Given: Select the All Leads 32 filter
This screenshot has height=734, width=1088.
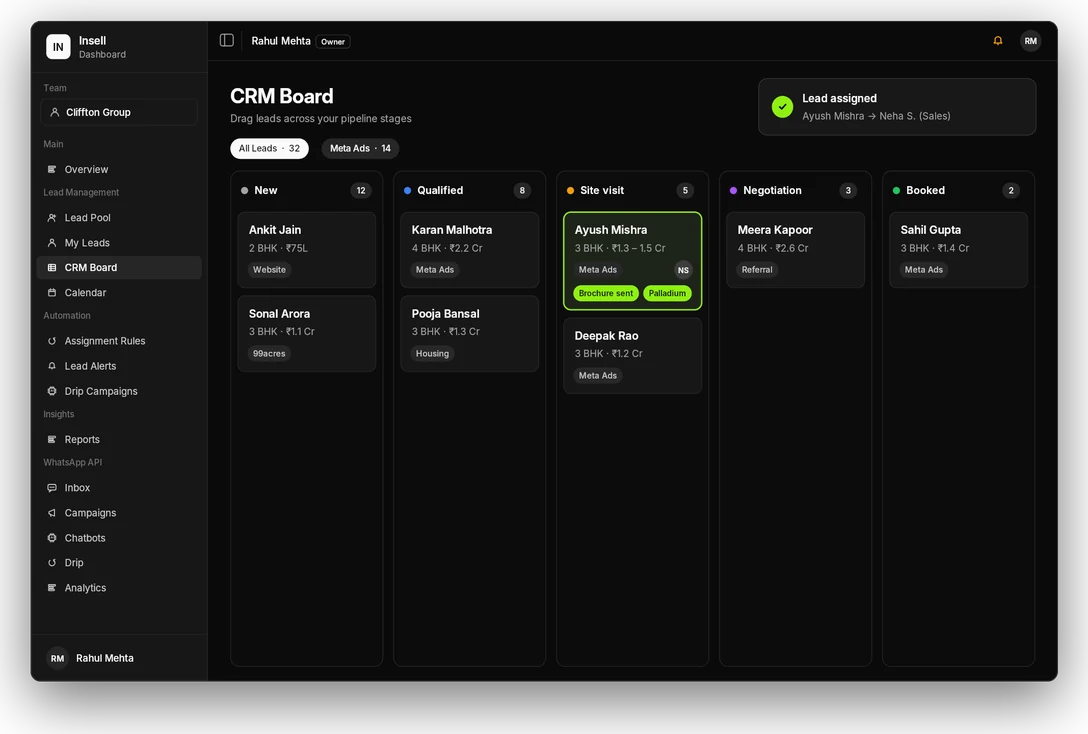Looking at the screenshot, I should point(269,148).
